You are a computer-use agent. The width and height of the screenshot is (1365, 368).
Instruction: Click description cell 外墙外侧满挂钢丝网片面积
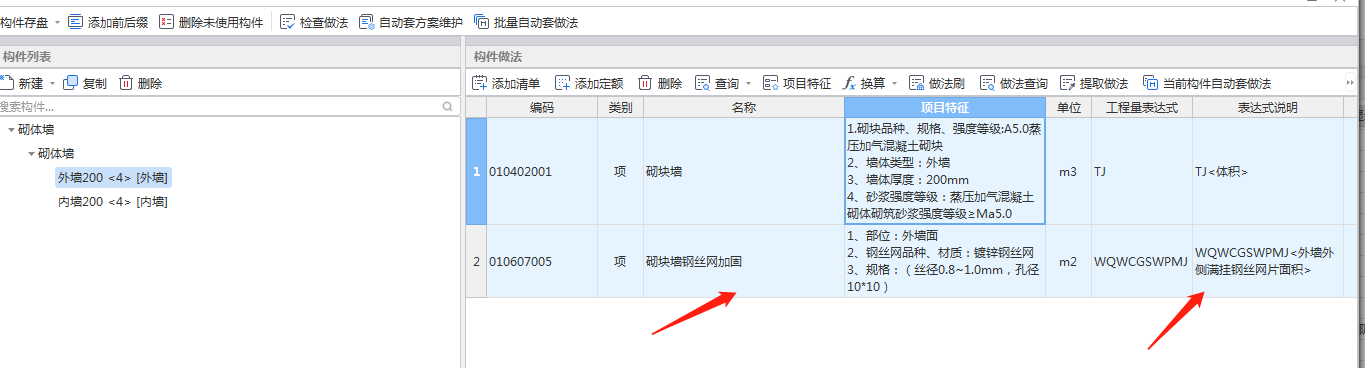click(x=1267, y=261)
